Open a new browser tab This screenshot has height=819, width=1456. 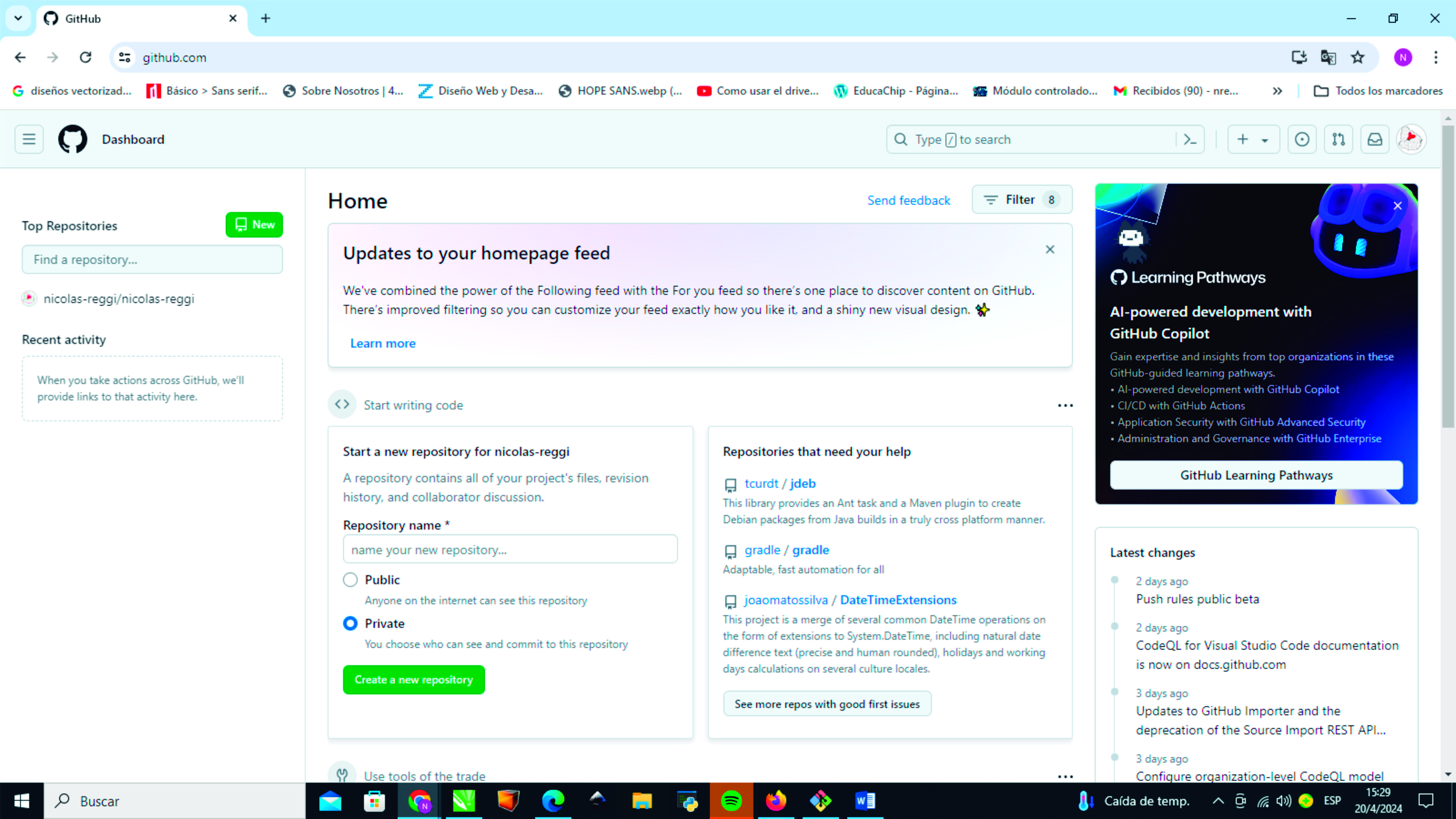(x=266, y=18)
